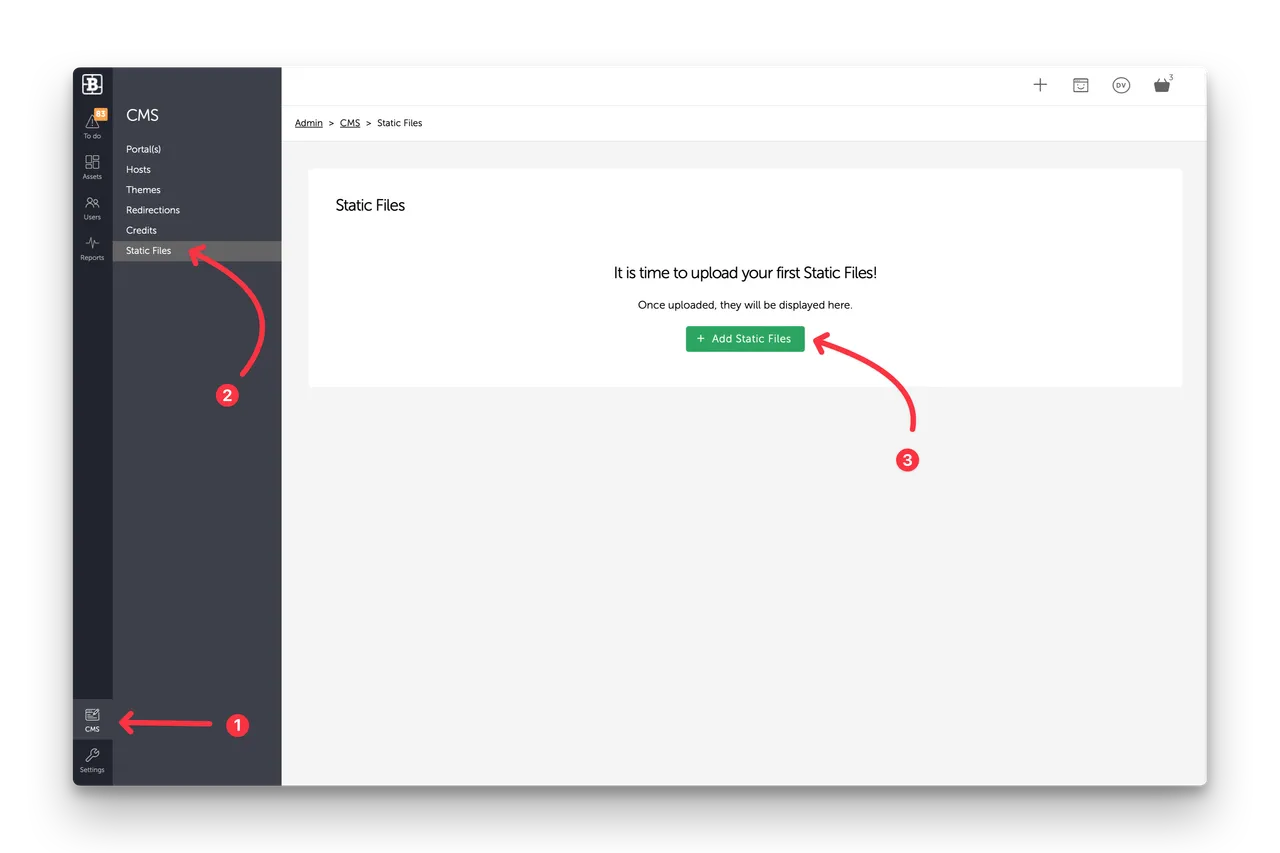
Task: Open Portal(s) in the CMS menu
Action: pyautogui.click(x=143, y=149)
